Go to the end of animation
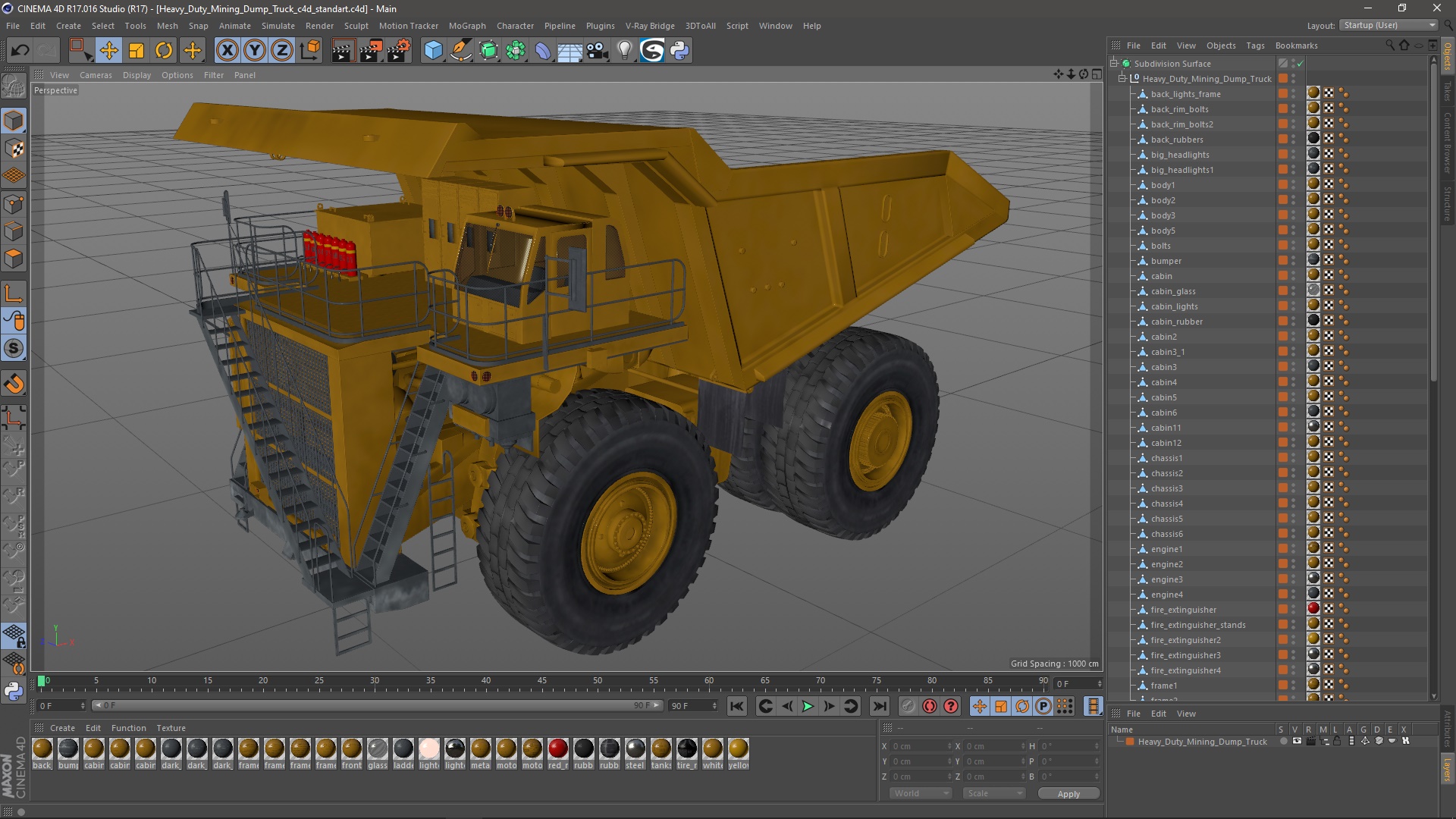The image size is (1456, 819). click(880, 706)
